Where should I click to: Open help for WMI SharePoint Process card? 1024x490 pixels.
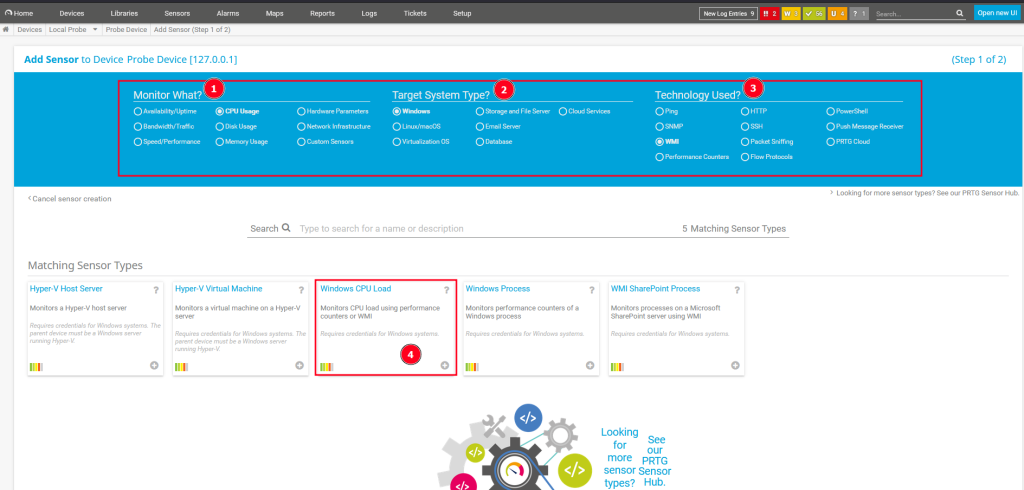pos(737,290)
